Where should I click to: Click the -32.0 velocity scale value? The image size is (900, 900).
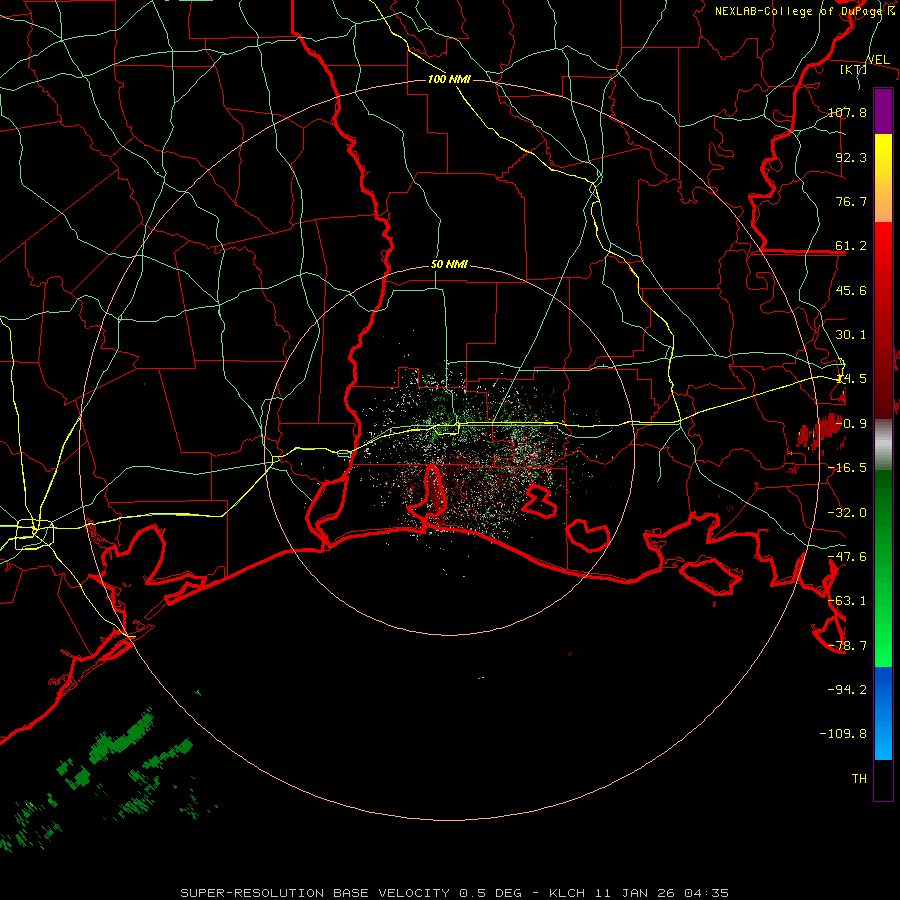847,513
